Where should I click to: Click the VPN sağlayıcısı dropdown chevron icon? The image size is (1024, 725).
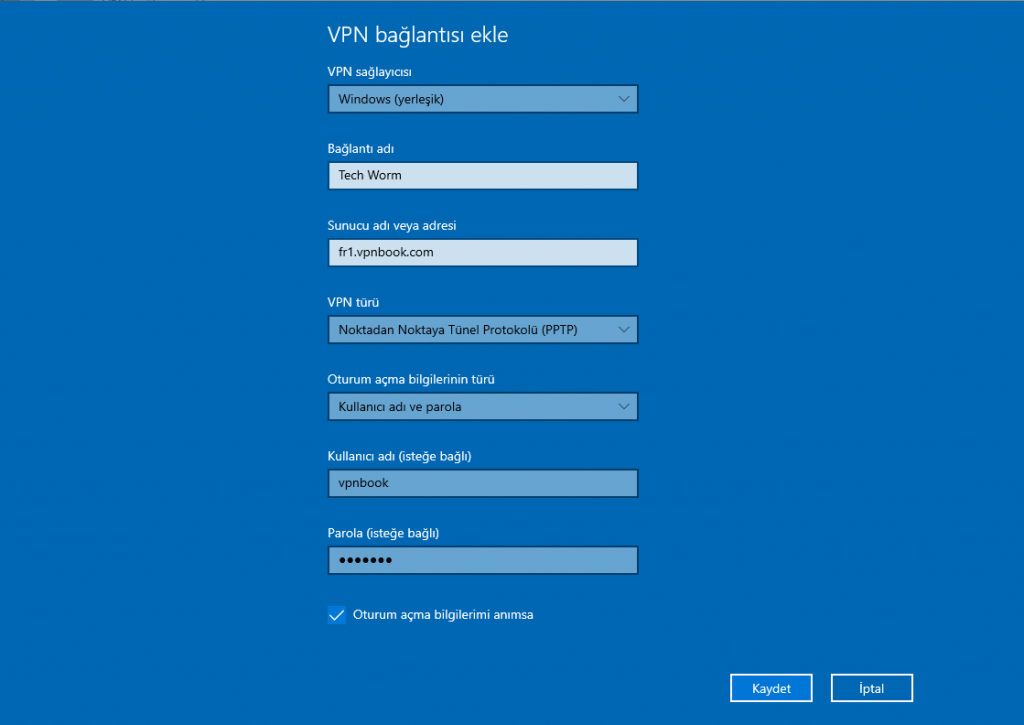[x=624, y=99]
